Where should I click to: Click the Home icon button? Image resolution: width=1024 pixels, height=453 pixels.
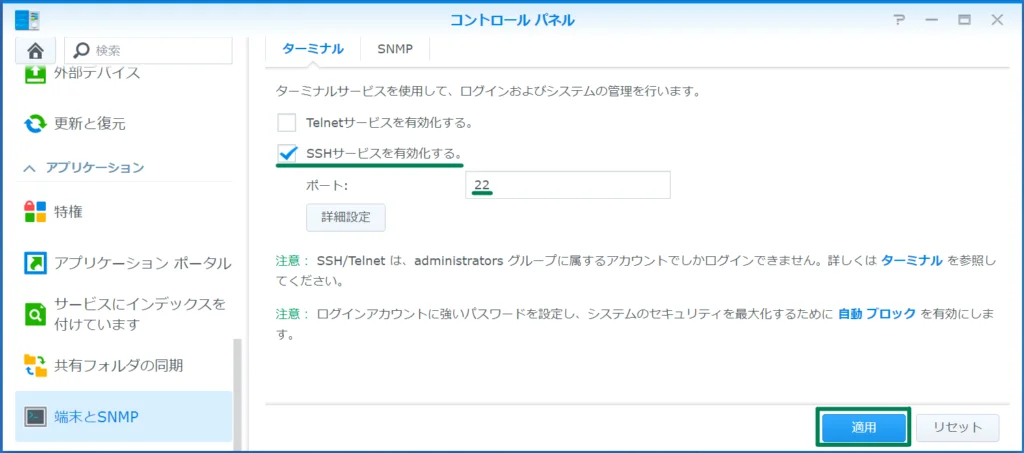35,50
